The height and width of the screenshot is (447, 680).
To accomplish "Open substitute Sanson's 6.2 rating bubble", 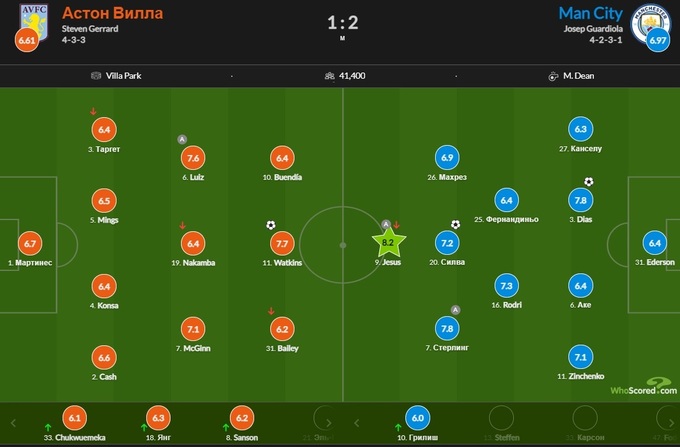I will click(241, 419).
